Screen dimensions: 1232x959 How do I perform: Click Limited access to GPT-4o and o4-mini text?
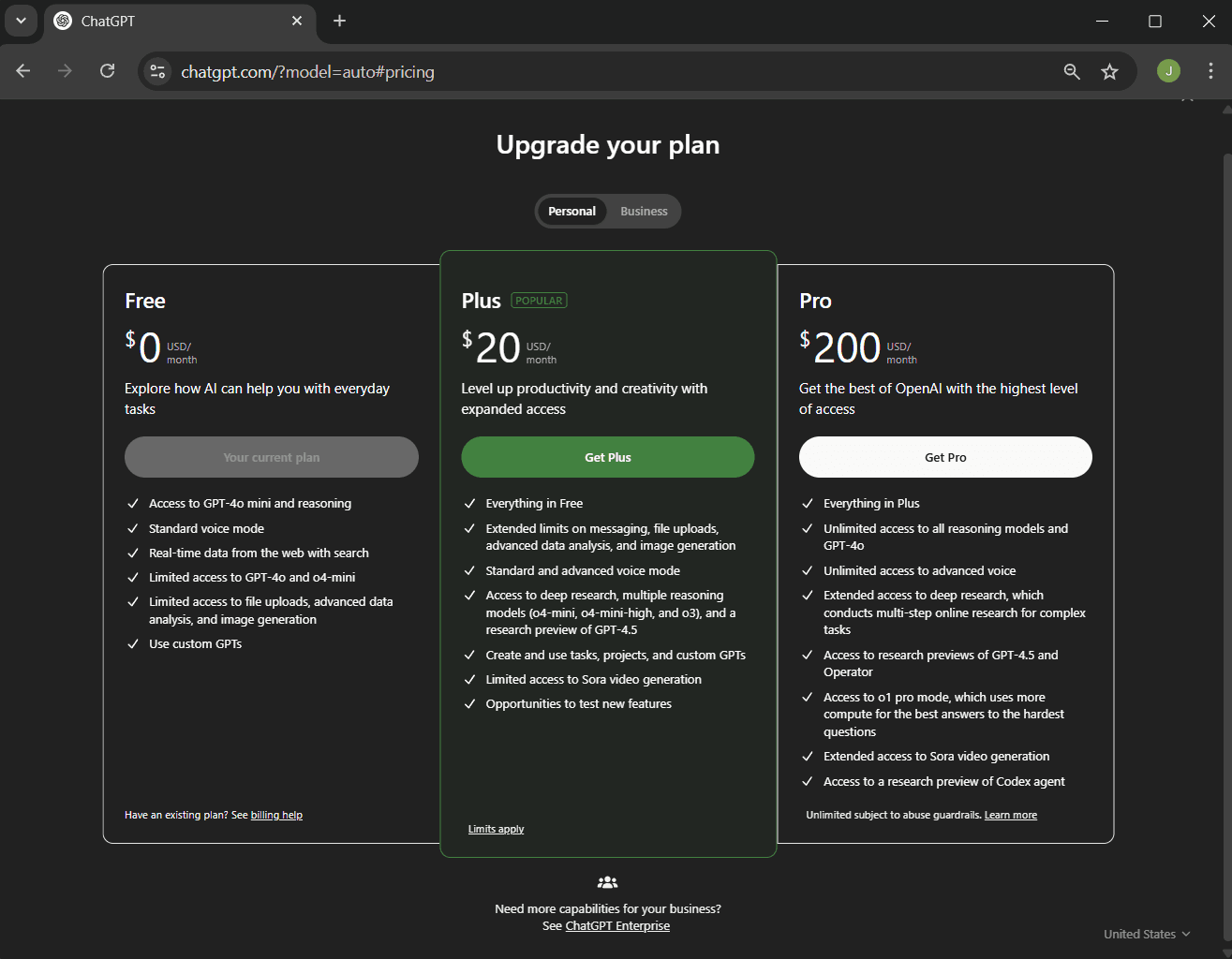click(252, 577)
